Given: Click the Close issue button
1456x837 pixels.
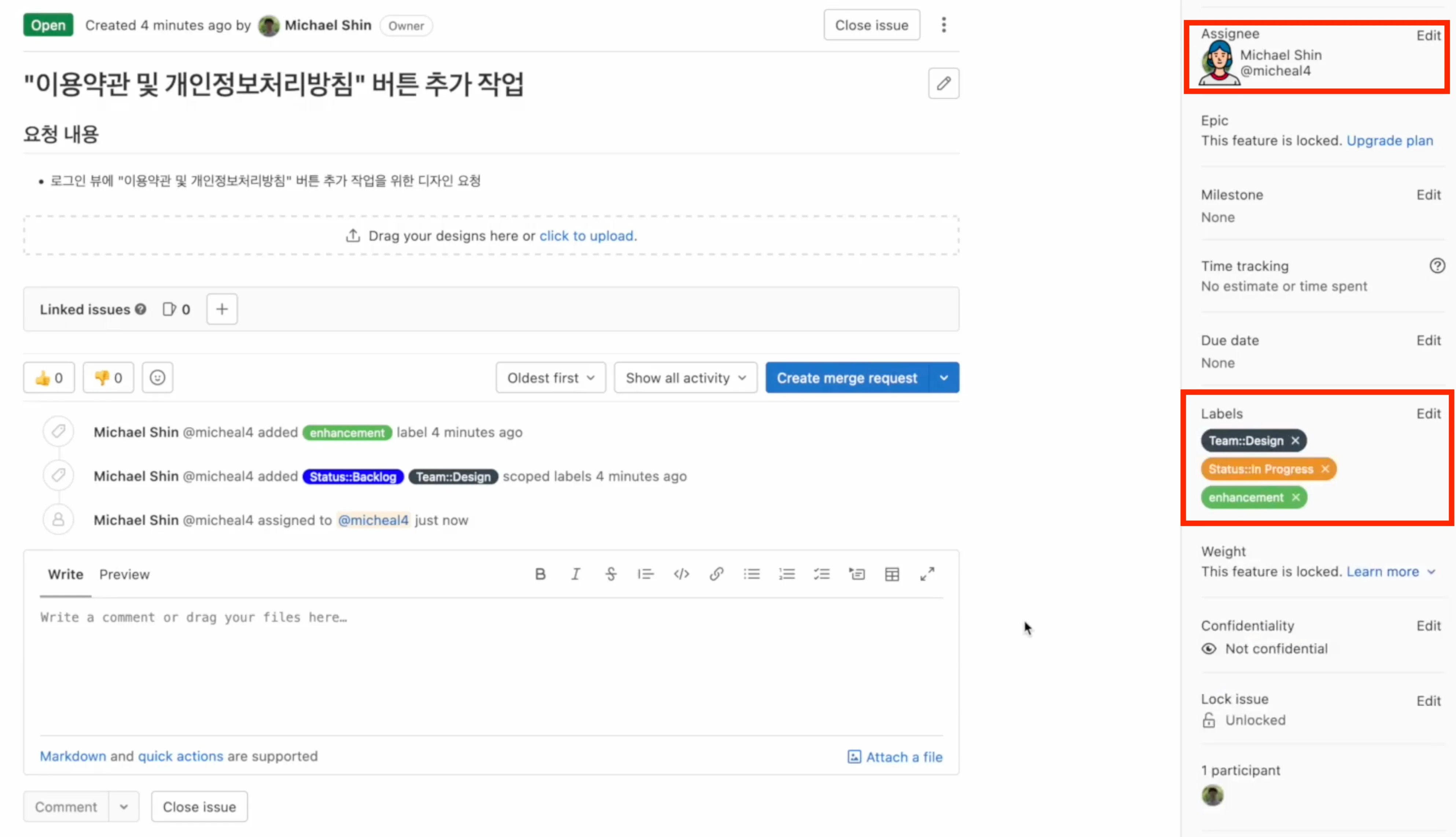Looking at the screenshot, I should tap(871, 25).
